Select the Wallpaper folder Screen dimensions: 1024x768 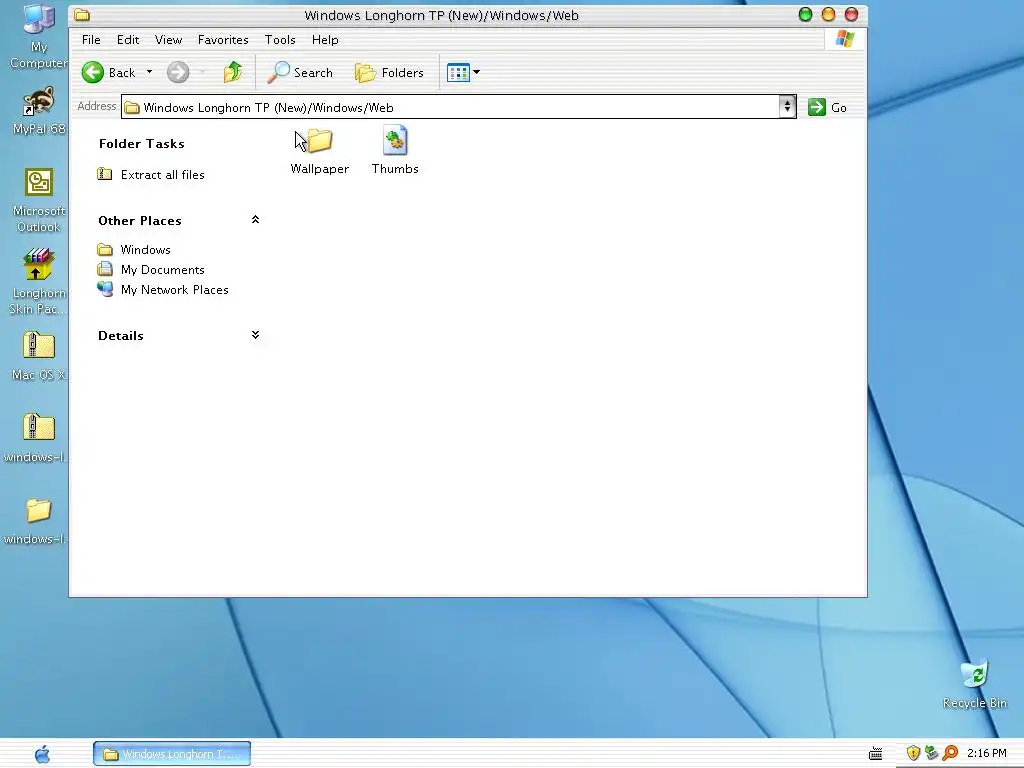coord(319,152)
